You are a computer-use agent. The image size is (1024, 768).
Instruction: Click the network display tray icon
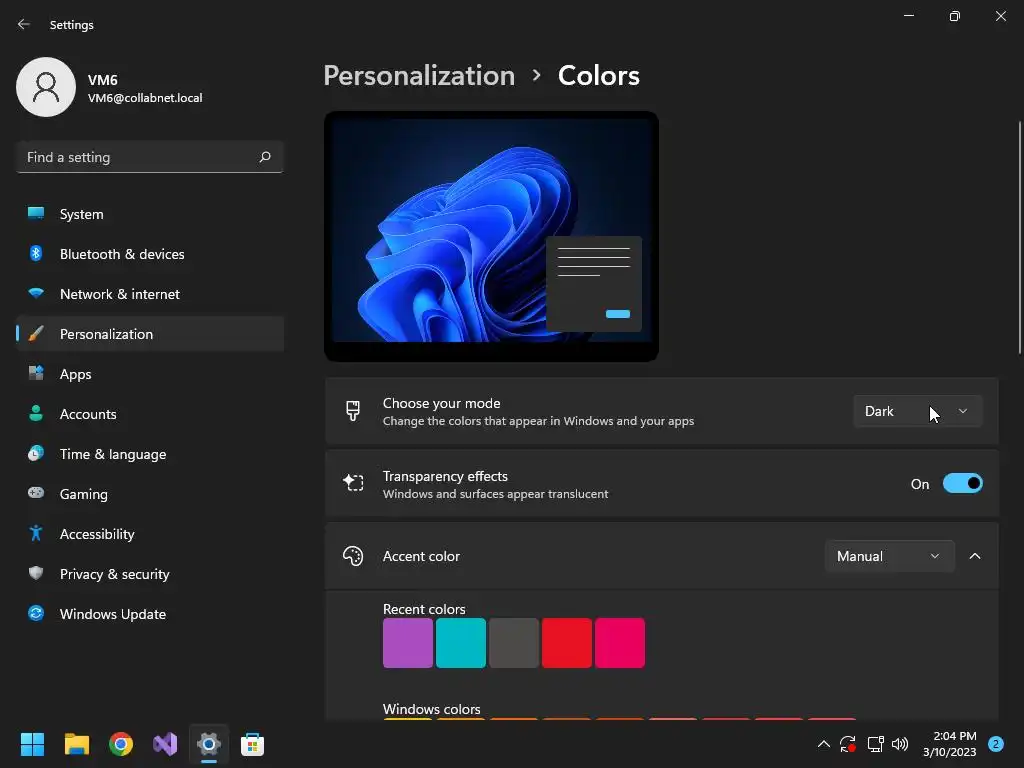[x=875, y=744]
